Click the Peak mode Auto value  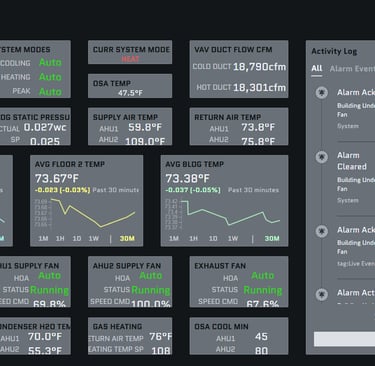[50, 92]
